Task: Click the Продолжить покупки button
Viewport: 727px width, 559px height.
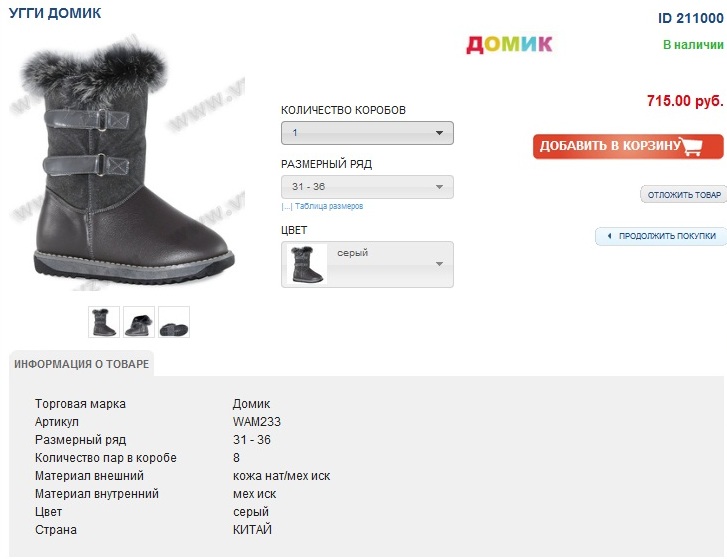Action: tap(661, 236)
